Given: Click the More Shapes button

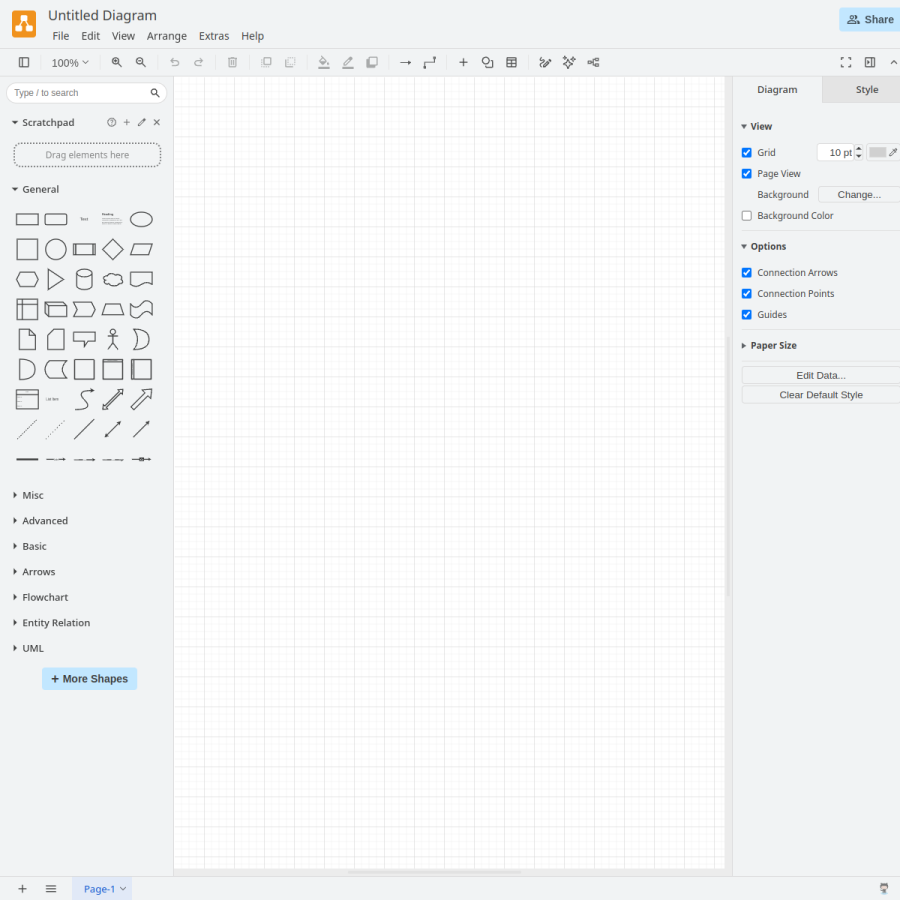Looking at the screenshot, I should pos(90,679).
